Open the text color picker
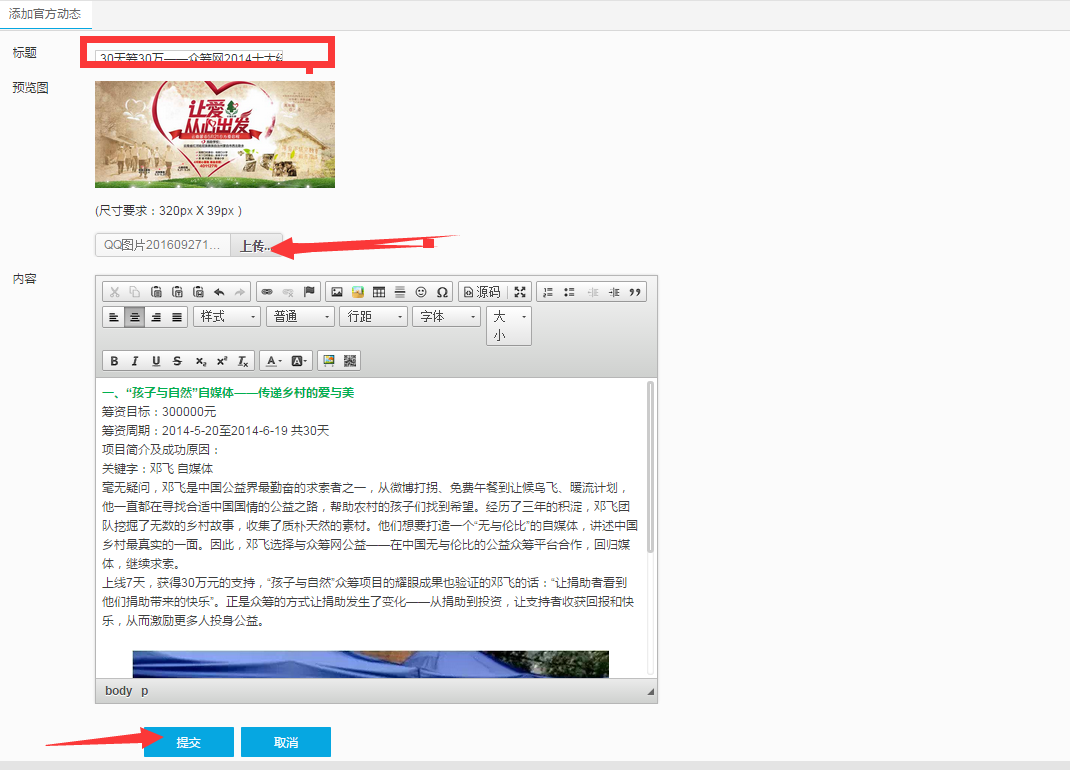Image resolution: width=1070 pixels, height=770 pixels. [273, 361]
